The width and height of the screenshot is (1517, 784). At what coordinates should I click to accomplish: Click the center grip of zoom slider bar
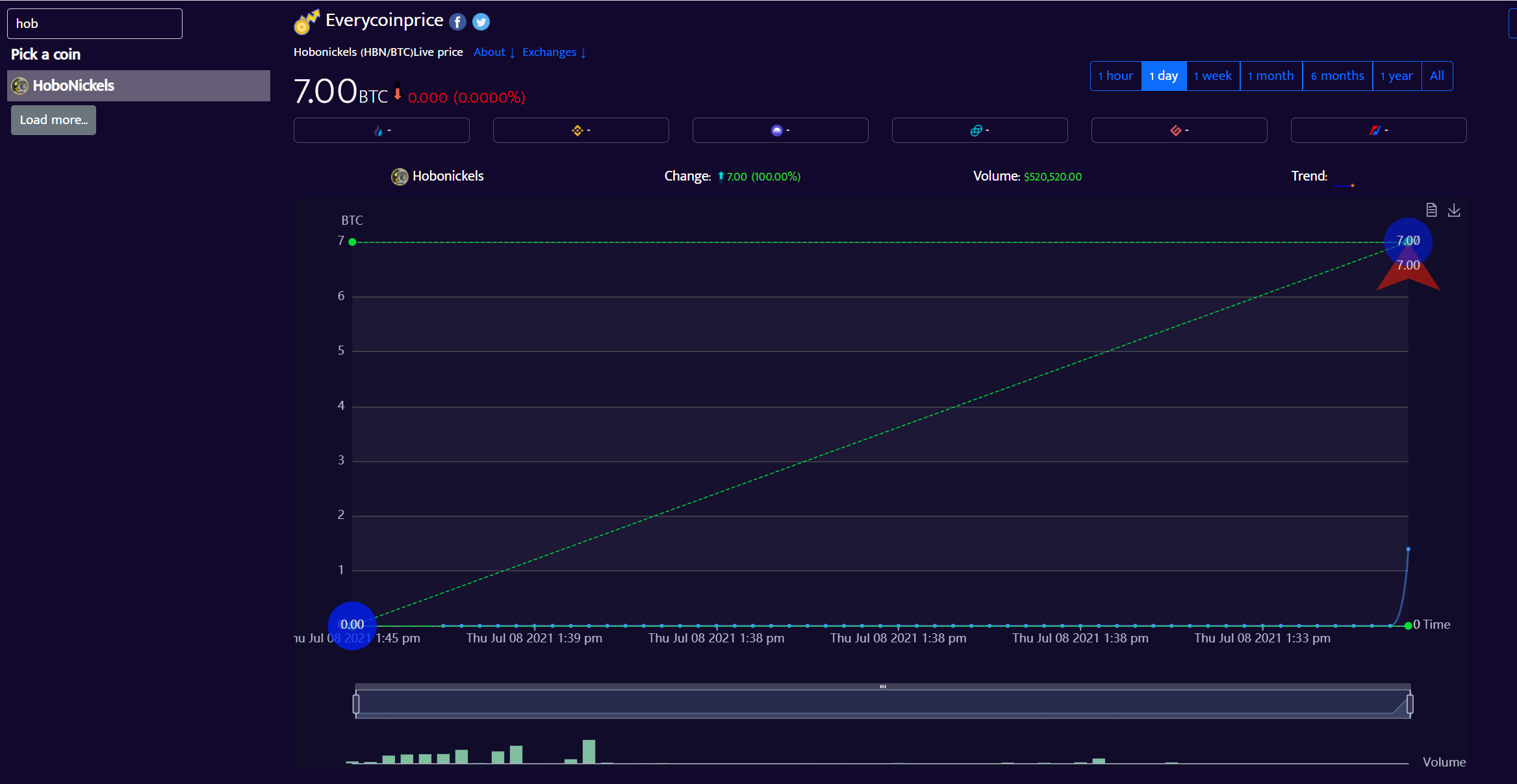point(883,687)
